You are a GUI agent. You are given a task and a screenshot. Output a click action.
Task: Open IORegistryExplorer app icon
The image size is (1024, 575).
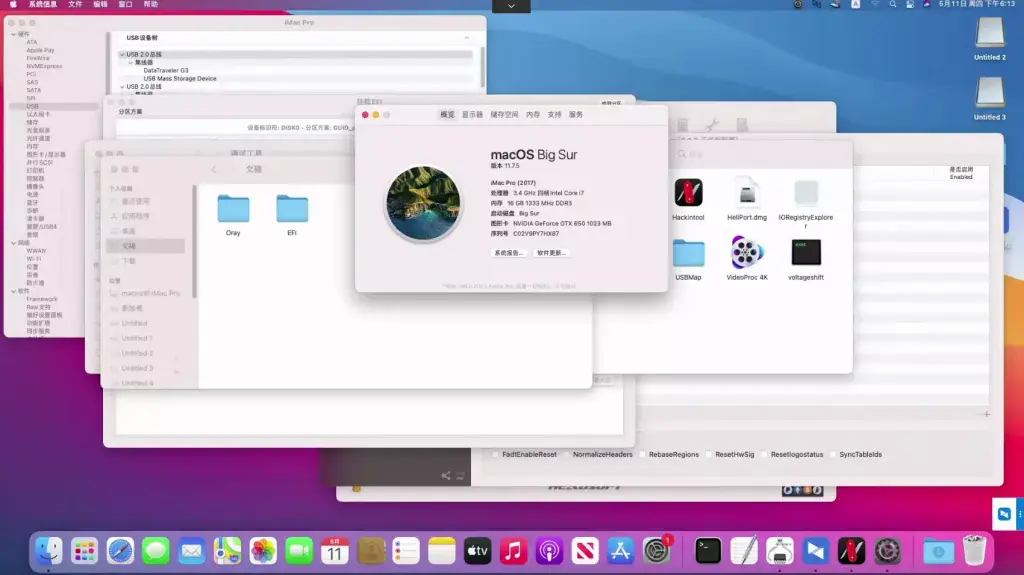click(x=806, y=193)
